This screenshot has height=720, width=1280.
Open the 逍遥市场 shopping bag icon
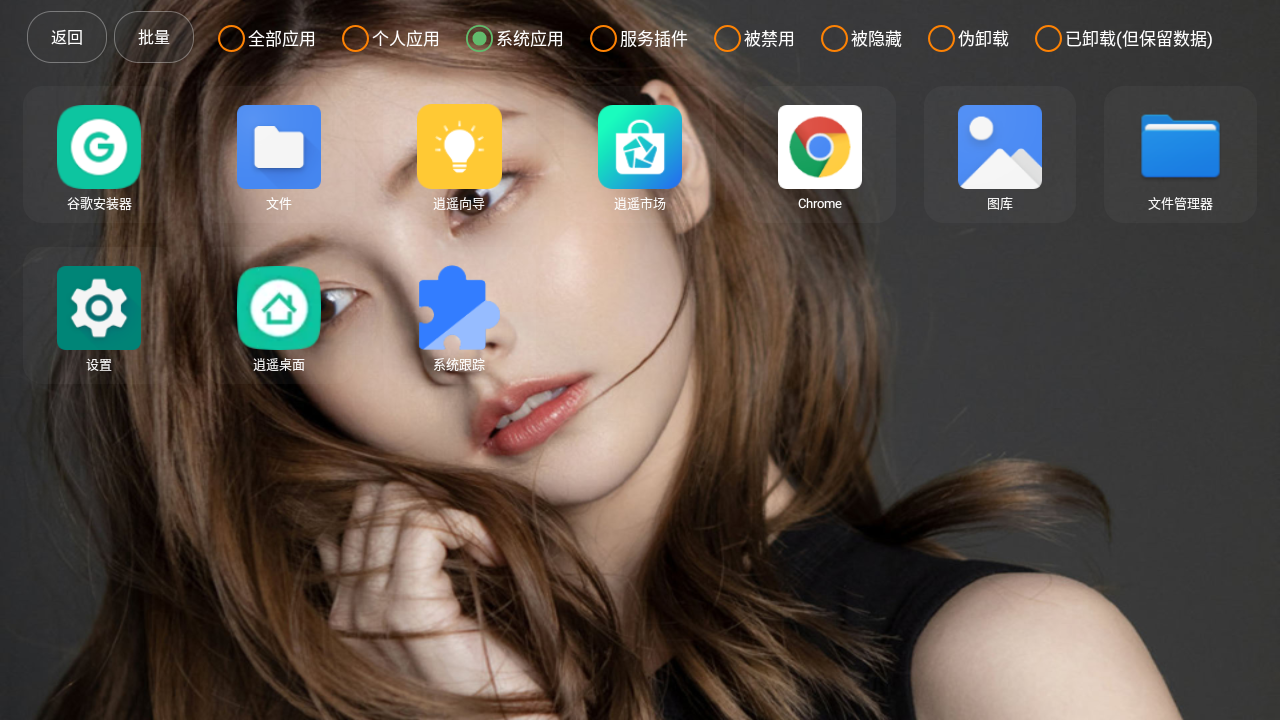tap(640, 147)
